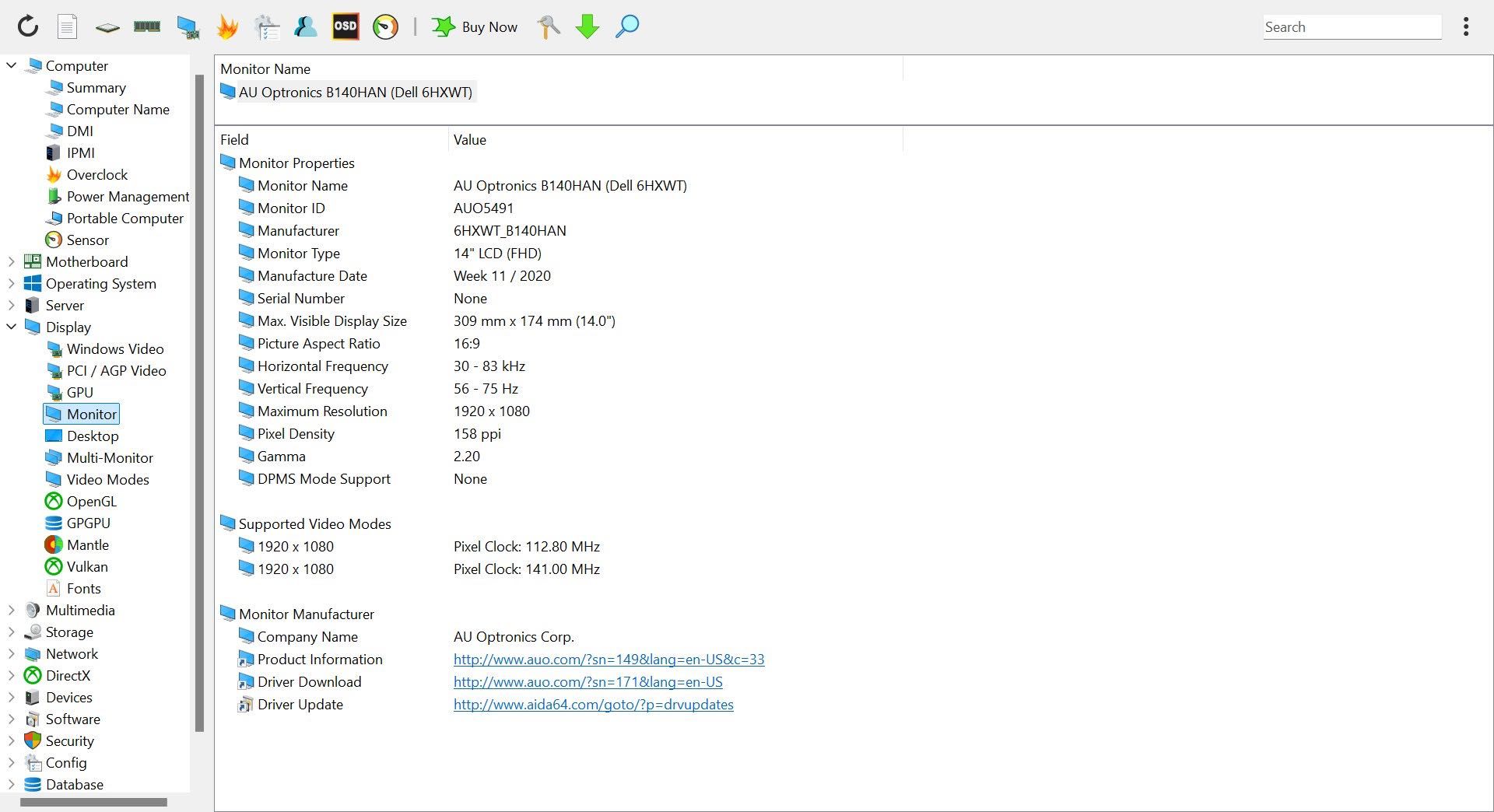This screenshot has width=1494, height=812.
Task: Collapse the Display tree node
Action: (12, 327)
